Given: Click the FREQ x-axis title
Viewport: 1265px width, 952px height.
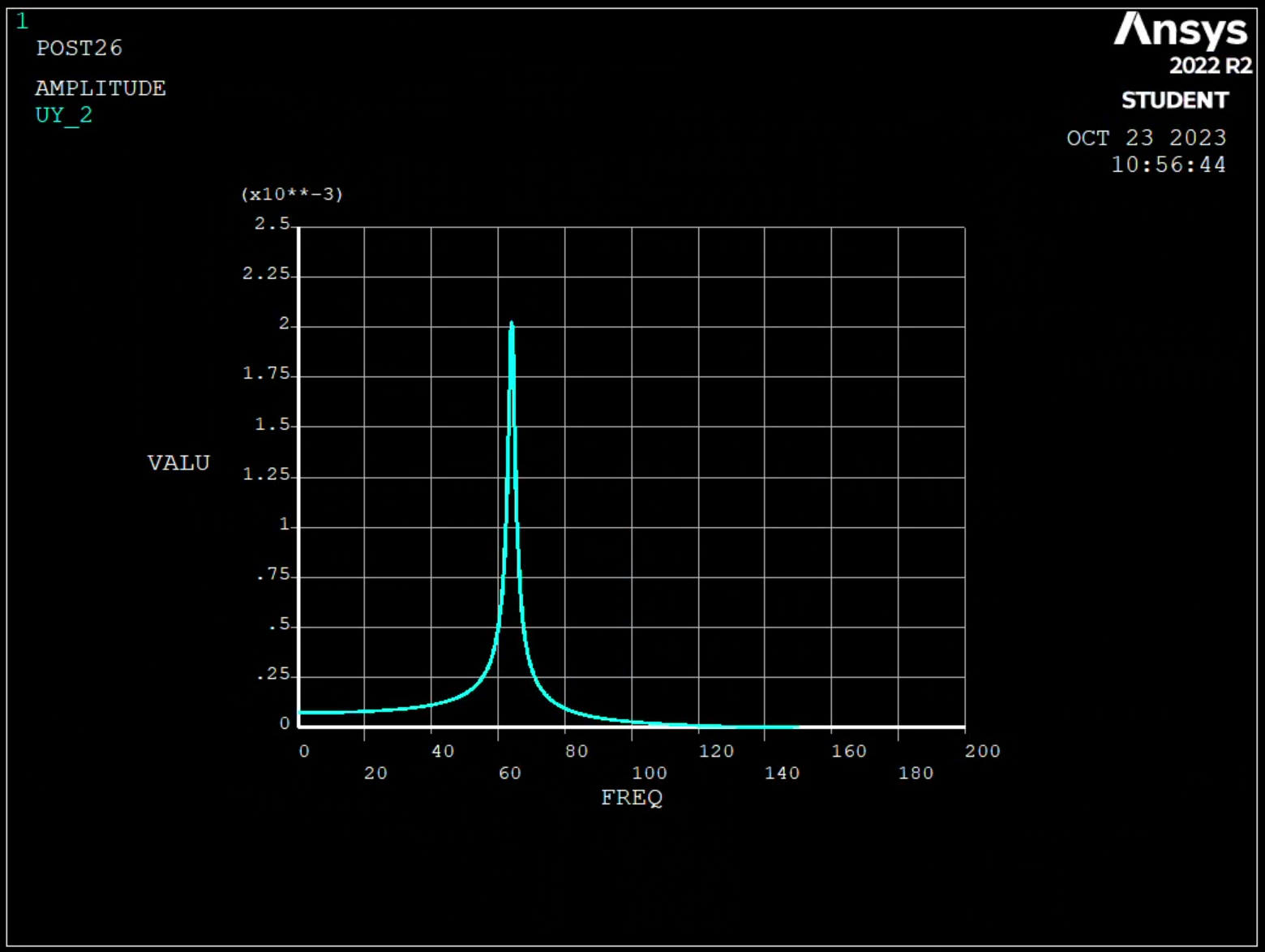Looking at the screenshot, I should [x=632, y=798].
